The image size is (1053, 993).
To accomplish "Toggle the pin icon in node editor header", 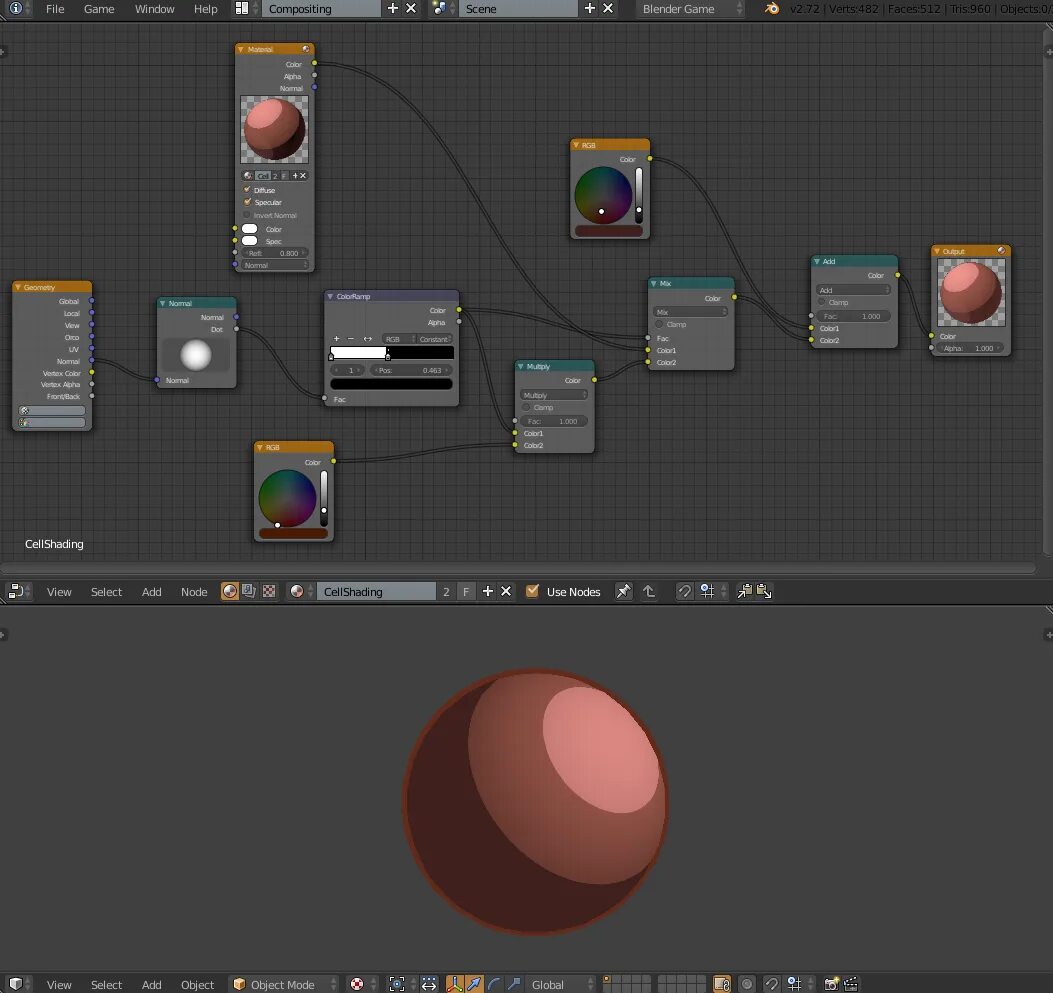I will [622, 591].
